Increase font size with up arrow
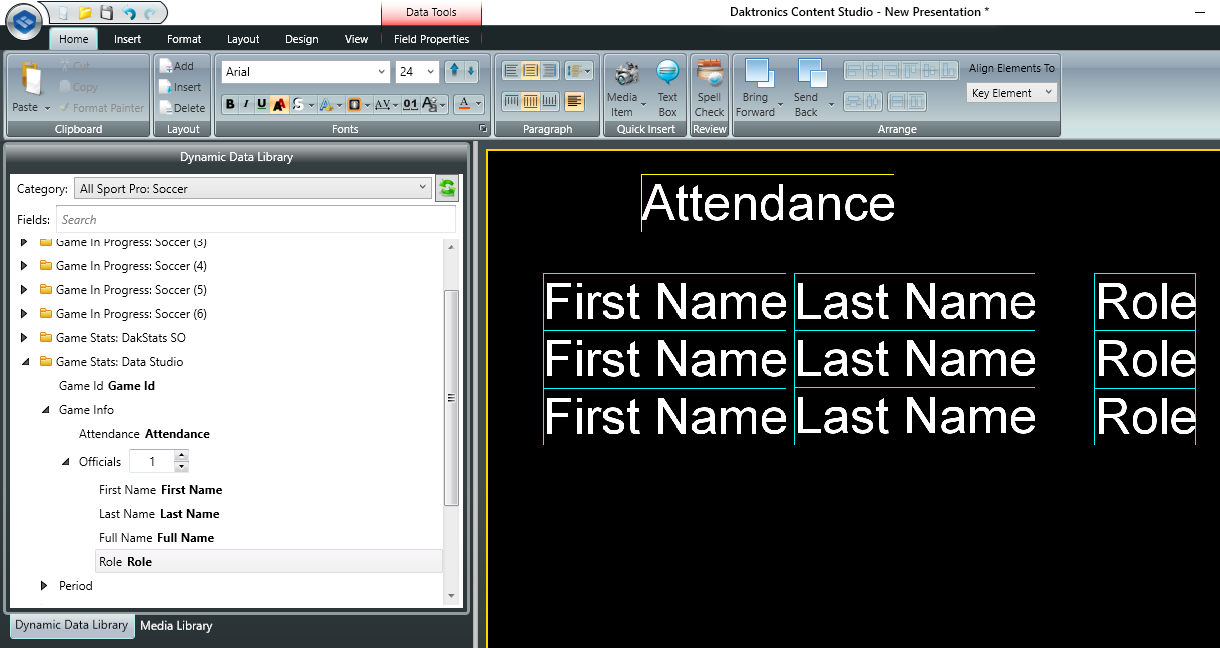 pos(453,71)
